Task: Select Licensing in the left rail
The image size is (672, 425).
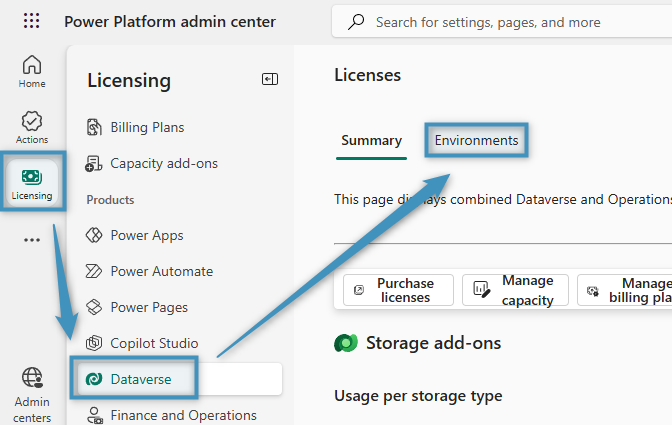Action: tap(32, 183)
